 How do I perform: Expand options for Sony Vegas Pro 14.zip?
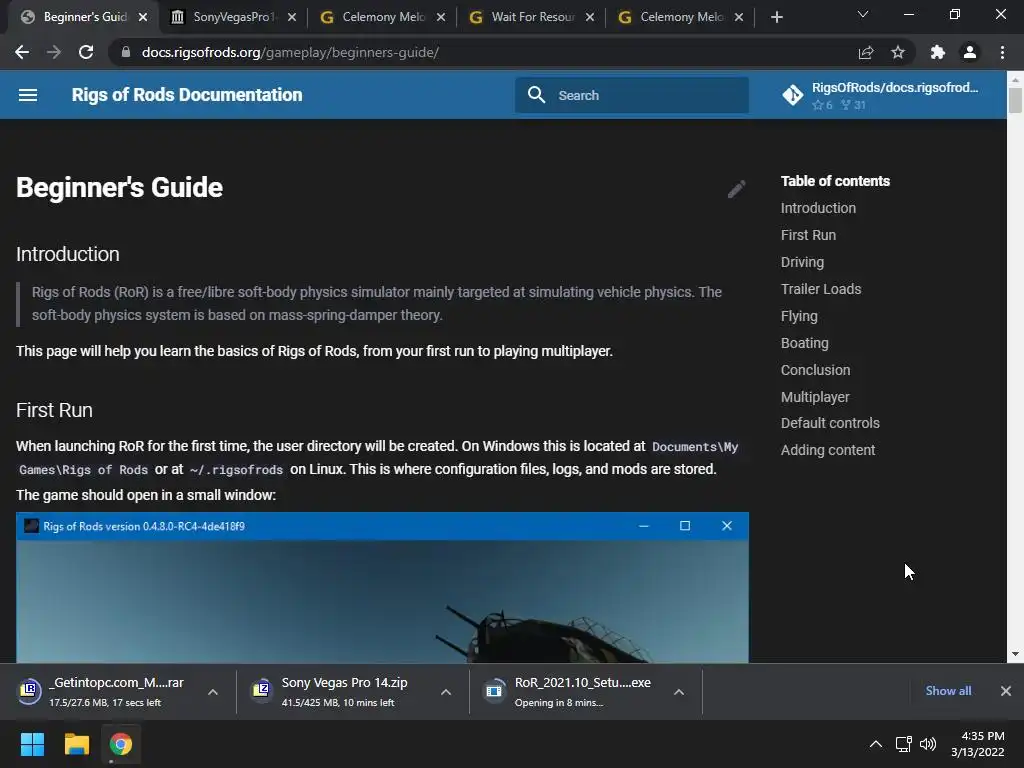(x=446, y=692)
